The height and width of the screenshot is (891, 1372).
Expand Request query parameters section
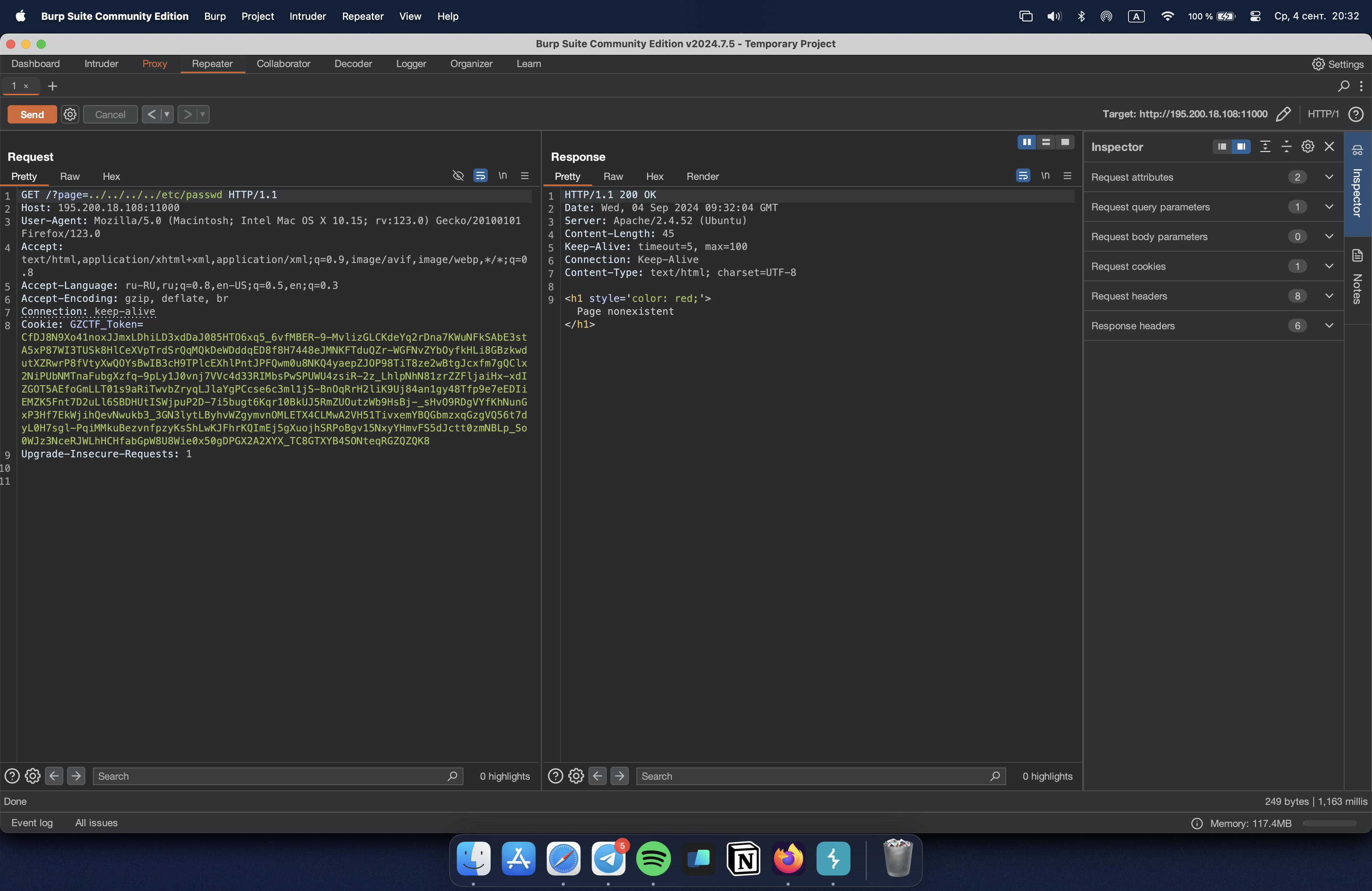pos(1329,206)
